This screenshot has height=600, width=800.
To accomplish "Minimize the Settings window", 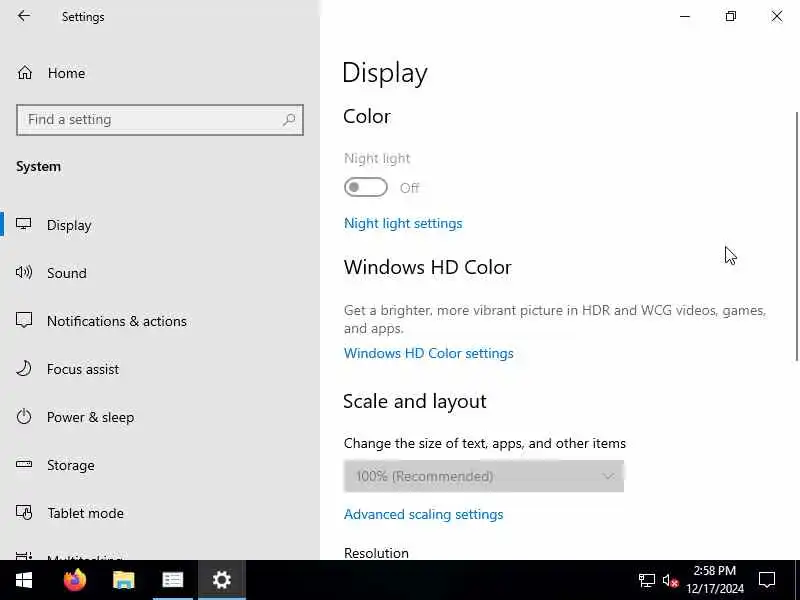I will (685, 16).
